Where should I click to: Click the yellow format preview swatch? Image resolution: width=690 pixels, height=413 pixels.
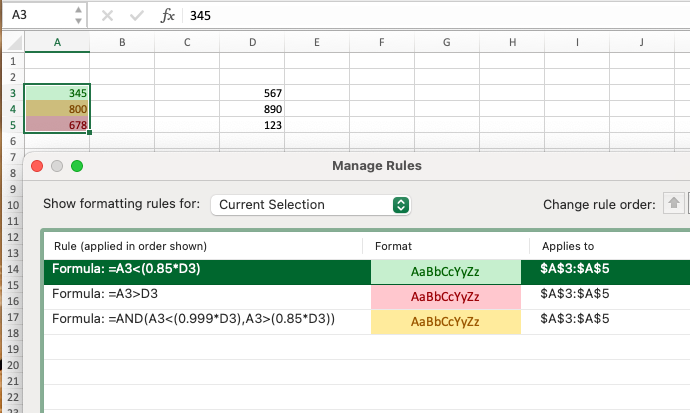(x=446, y=322)
